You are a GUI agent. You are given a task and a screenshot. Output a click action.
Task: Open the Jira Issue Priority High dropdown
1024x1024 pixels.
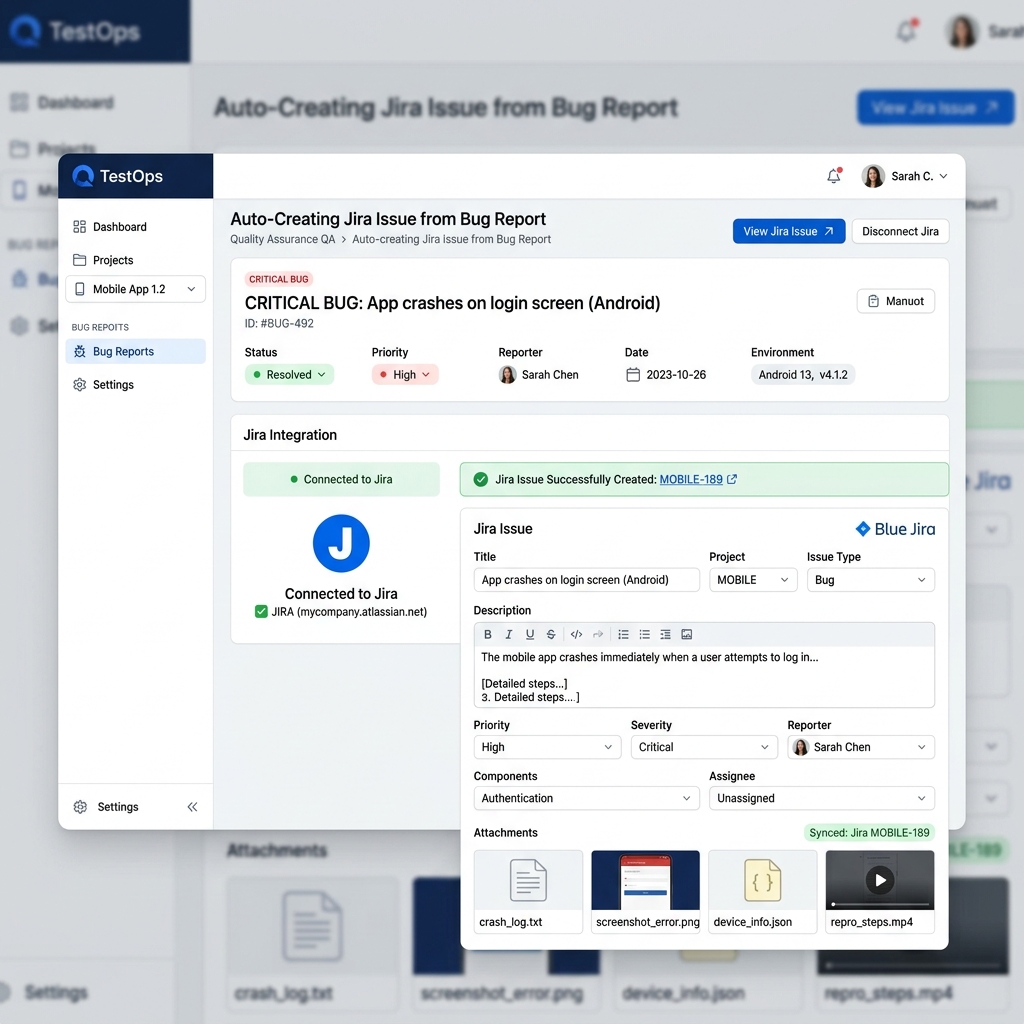(x=547, y=747)
